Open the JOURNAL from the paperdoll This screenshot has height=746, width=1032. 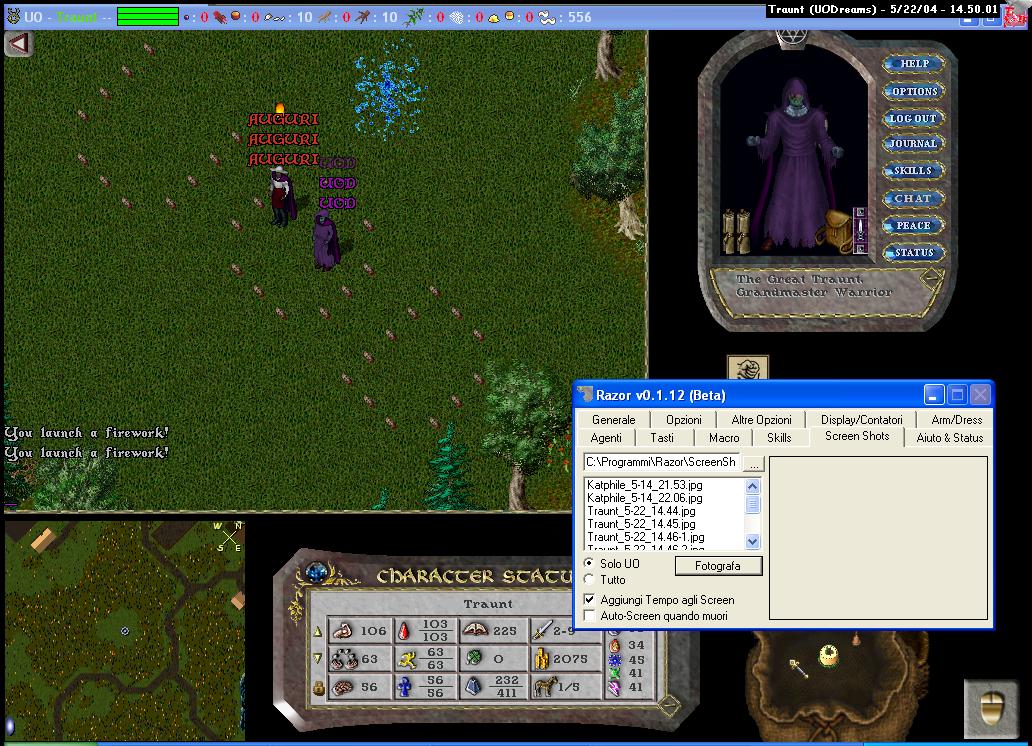[914, 143]
